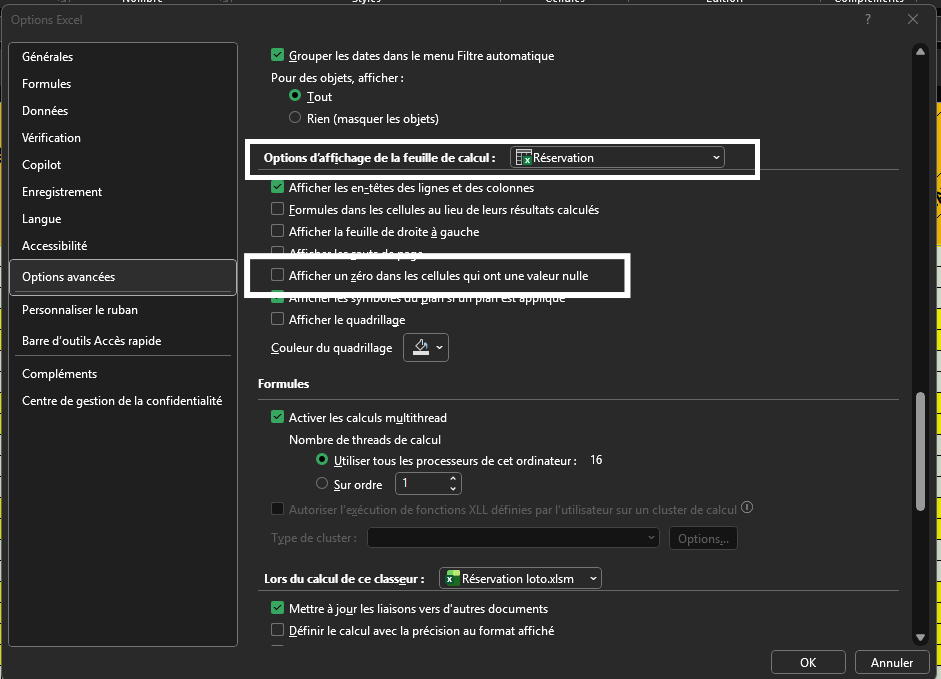Click the workbook icon beside Réservation loto.xlsm

tap(452, 578)
